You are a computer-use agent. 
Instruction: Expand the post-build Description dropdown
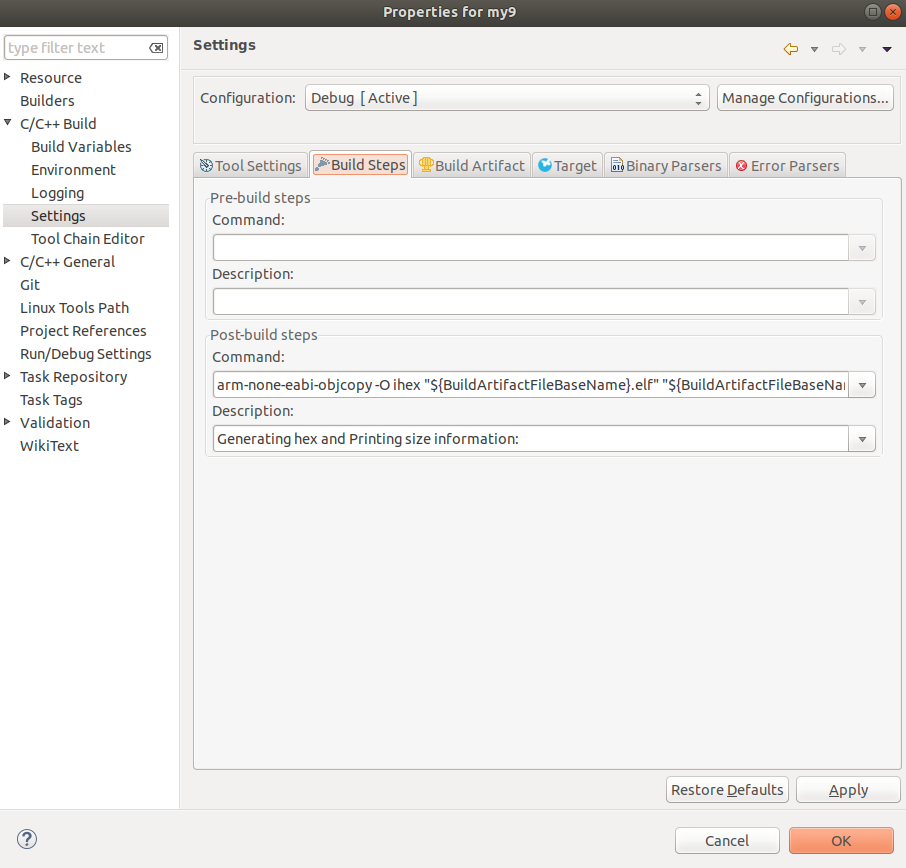point(862,439)
